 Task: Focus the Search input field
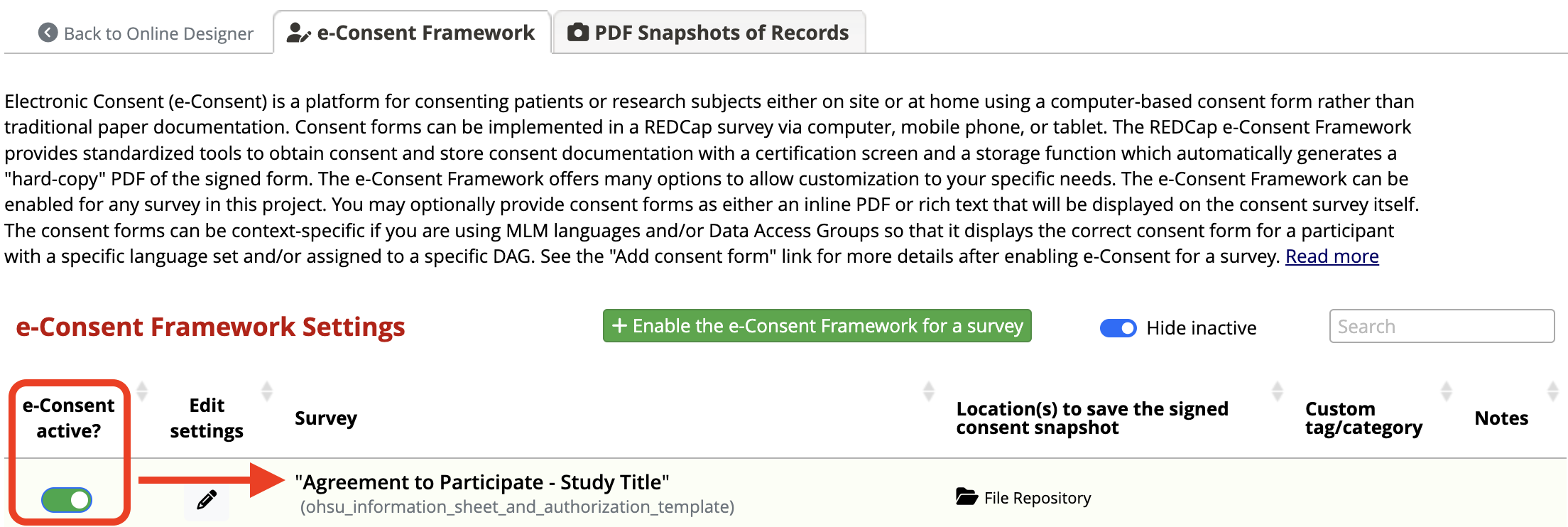[1442, 326]
